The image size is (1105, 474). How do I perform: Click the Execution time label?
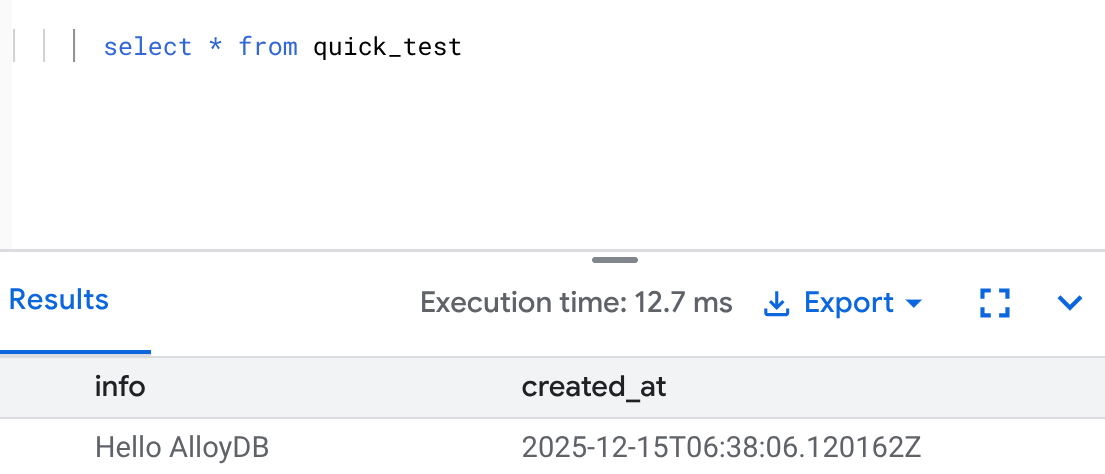click(x=525, y=303)
